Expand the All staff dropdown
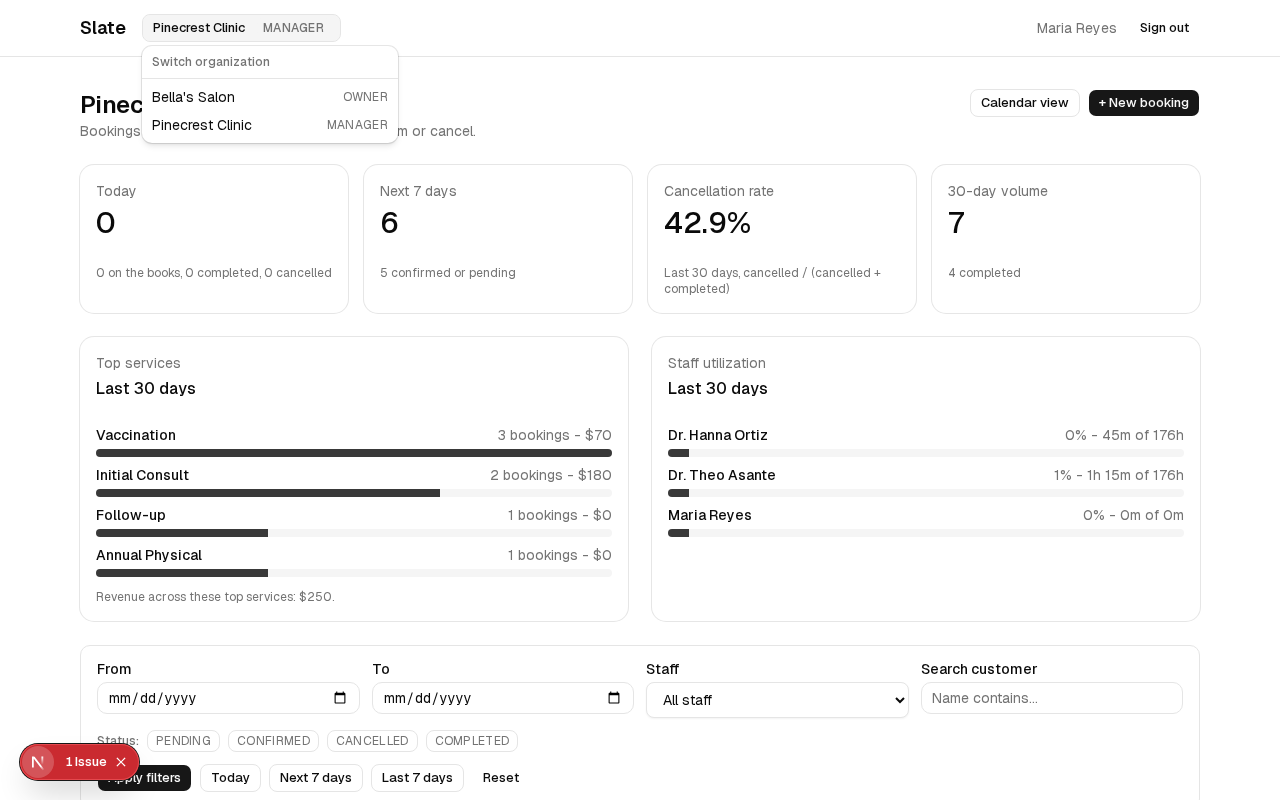 click(777, 700)
